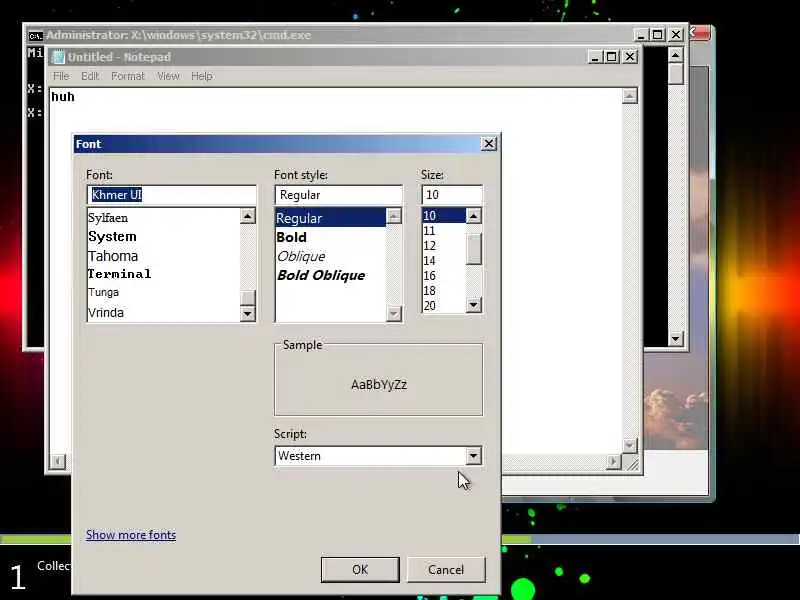Viewport: 800px width, 600px height.
Task: Open Help menu in Notepad
Action: click(x=202, y=76)
